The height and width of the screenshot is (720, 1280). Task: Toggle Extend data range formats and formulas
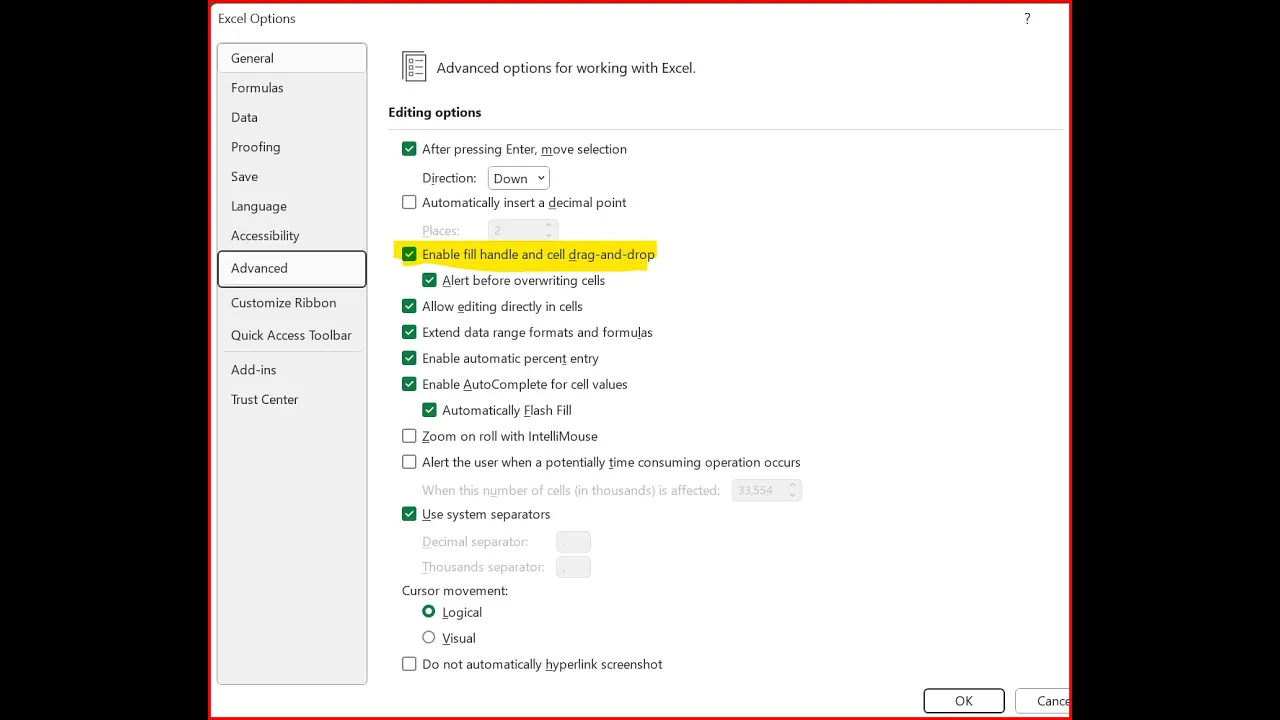(409, 332)
